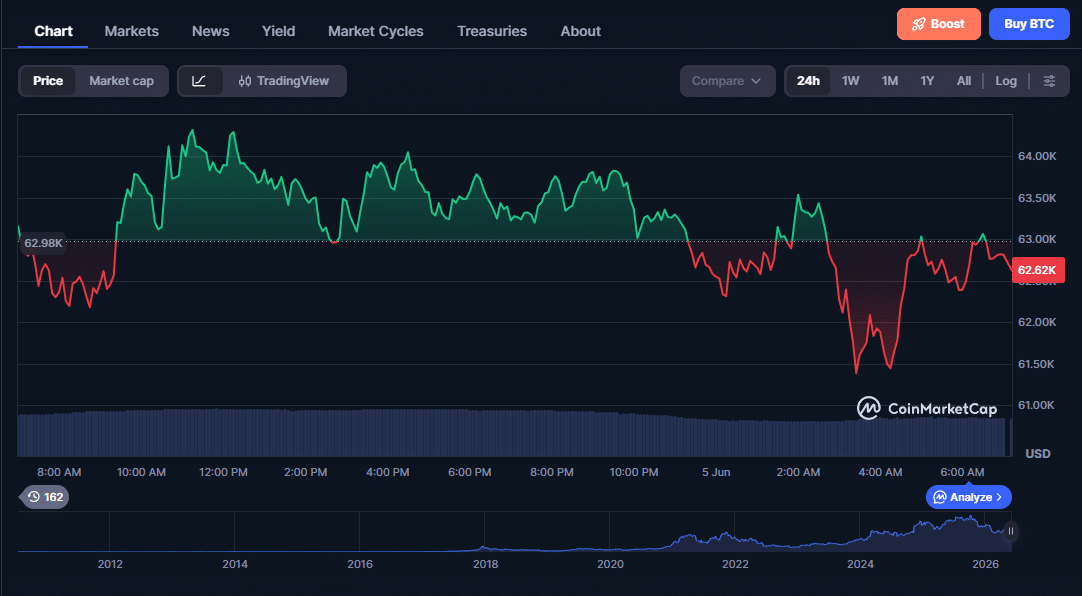Click the USD currency label

[x=1038, y=453]
